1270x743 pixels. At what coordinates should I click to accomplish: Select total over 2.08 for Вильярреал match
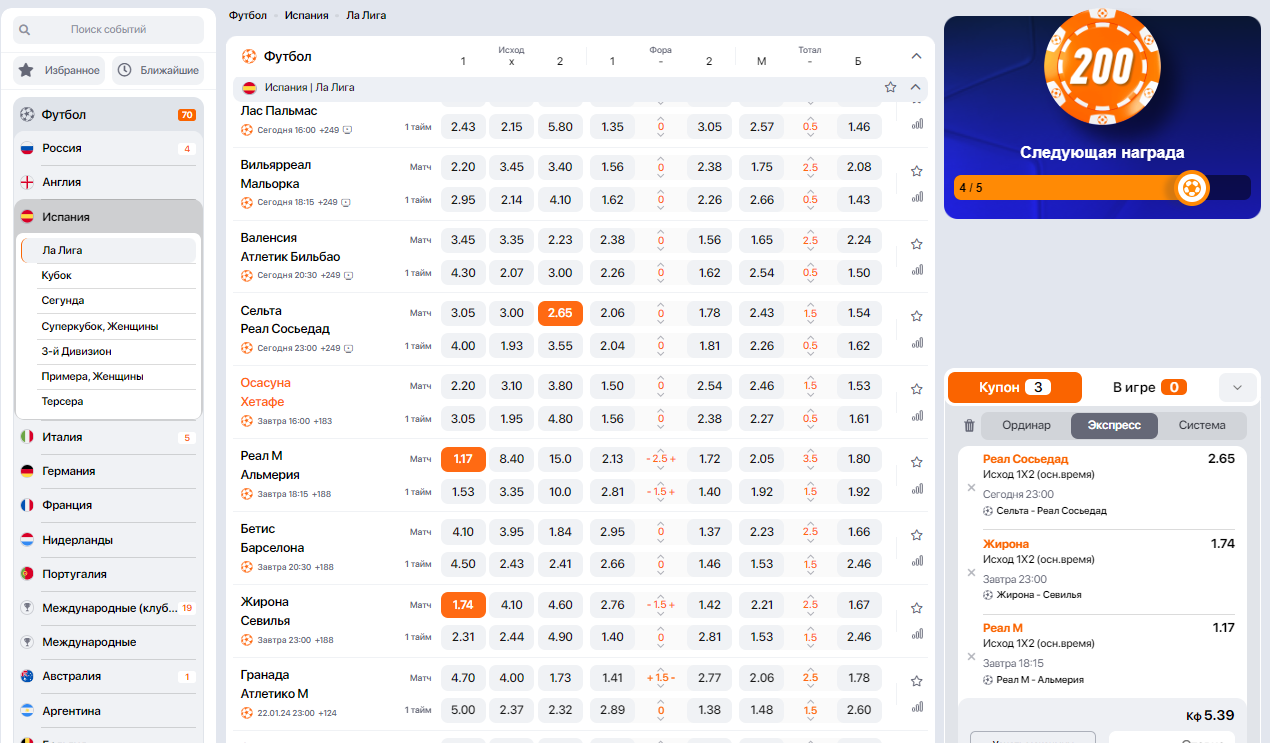(x=859, y=167)
